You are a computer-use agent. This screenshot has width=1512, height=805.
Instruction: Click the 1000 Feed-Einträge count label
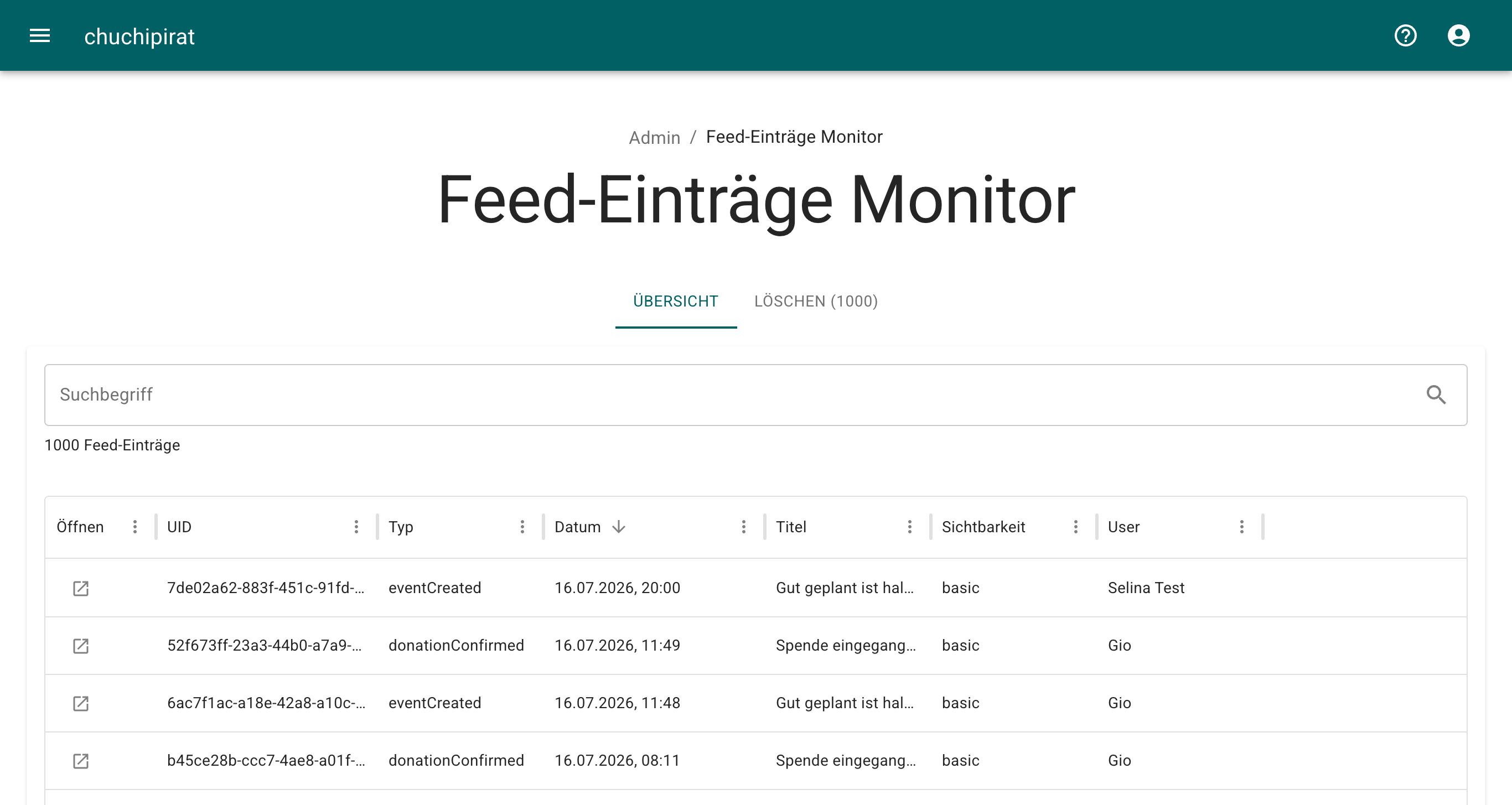[x=112, y=445]
